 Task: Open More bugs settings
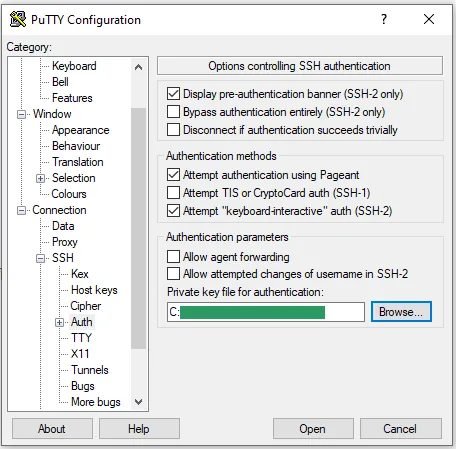click(96, 402)
